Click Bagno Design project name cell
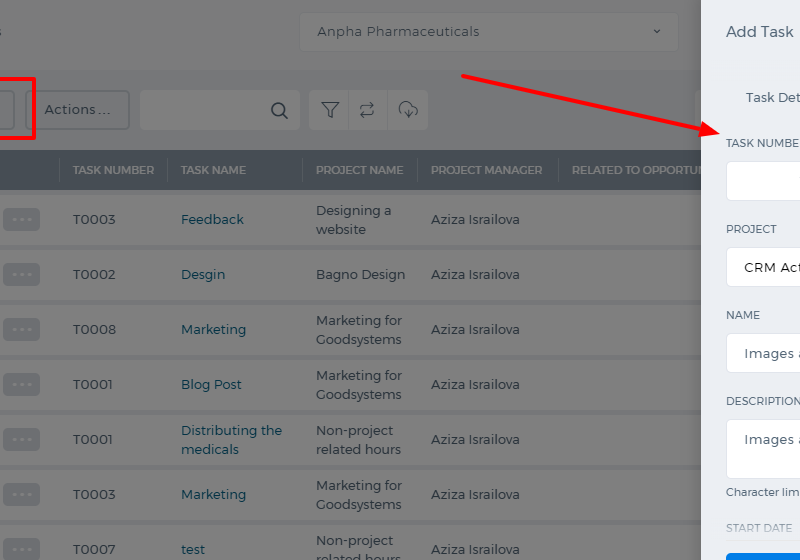Screen dimensions: 800x560 pyautogui.click(x=361, y=274)
